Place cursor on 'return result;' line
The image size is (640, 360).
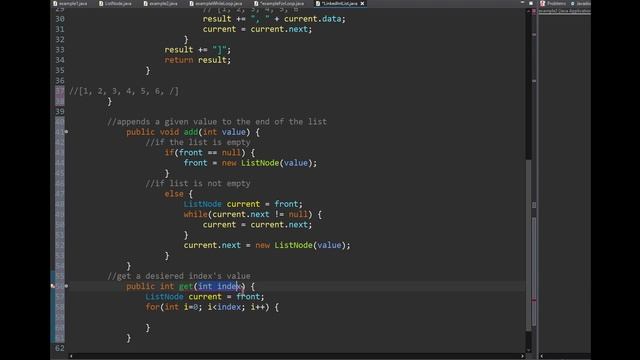(x=198, y=60)
